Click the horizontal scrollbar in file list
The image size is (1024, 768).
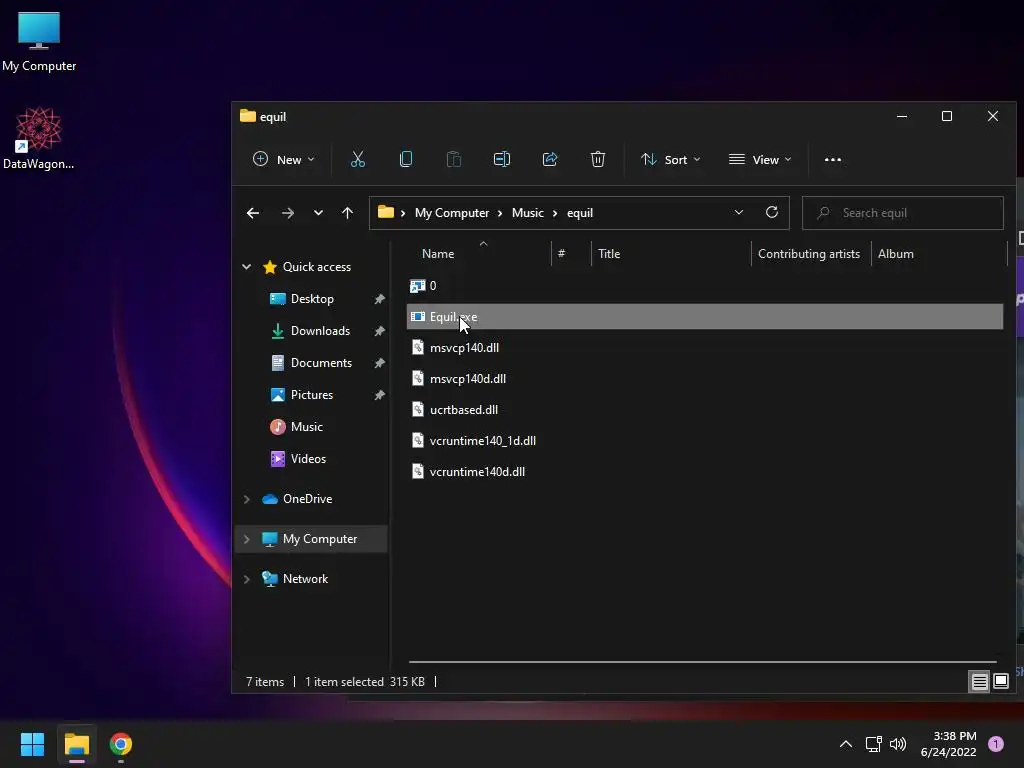coord(703,662)
